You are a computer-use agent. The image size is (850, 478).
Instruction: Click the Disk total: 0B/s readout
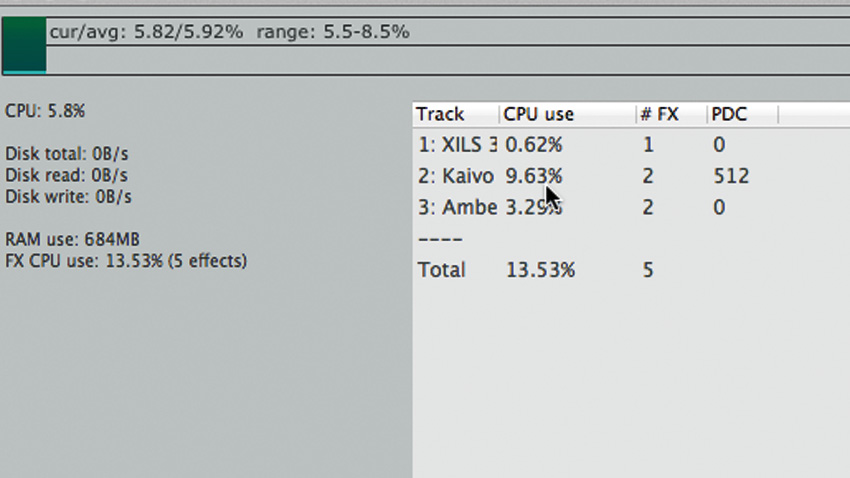pos(67,154)
